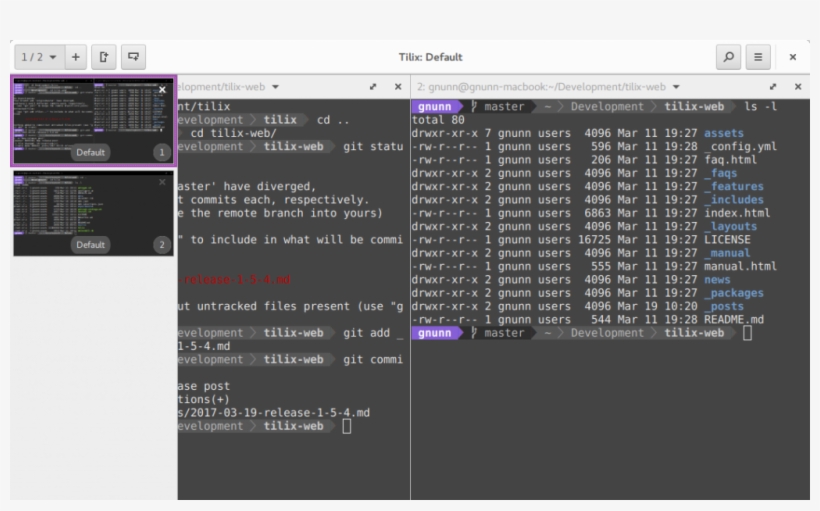Screen dimensions: 820x511
Task: Close the left terminal pane
Action: click(398, 87)
